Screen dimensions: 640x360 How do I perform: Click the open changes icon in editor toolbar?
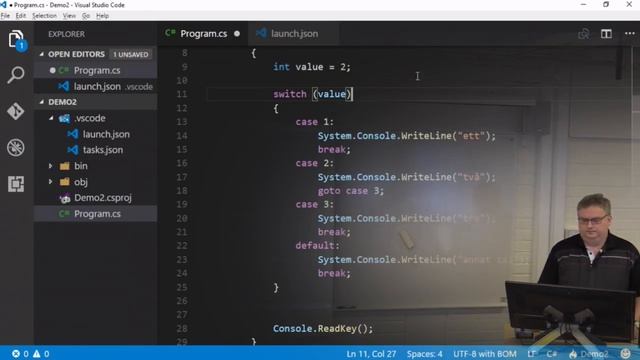tap(584, 34)
